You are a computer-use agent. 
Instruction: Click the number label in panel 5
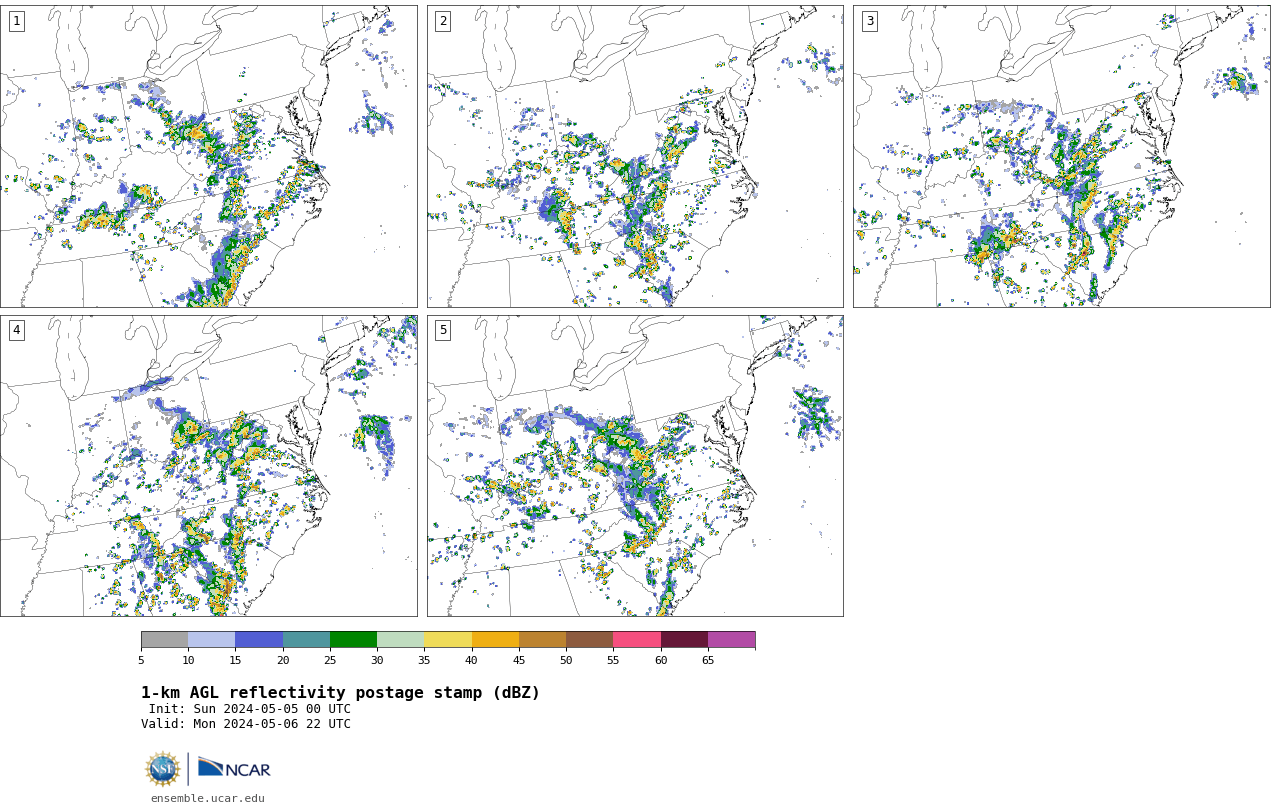[443, 330]
